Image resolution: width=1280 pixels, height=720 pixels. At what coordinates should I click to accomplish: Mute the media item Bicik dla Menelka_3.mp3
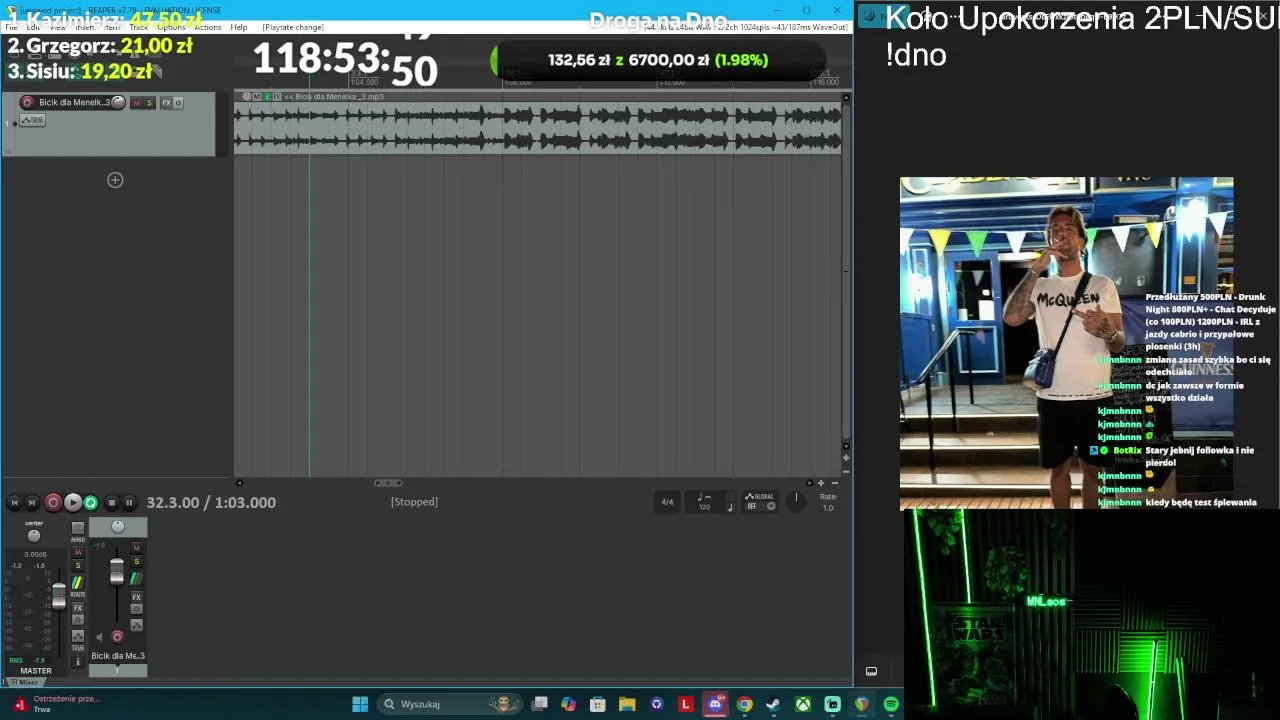tap(256, 97)
